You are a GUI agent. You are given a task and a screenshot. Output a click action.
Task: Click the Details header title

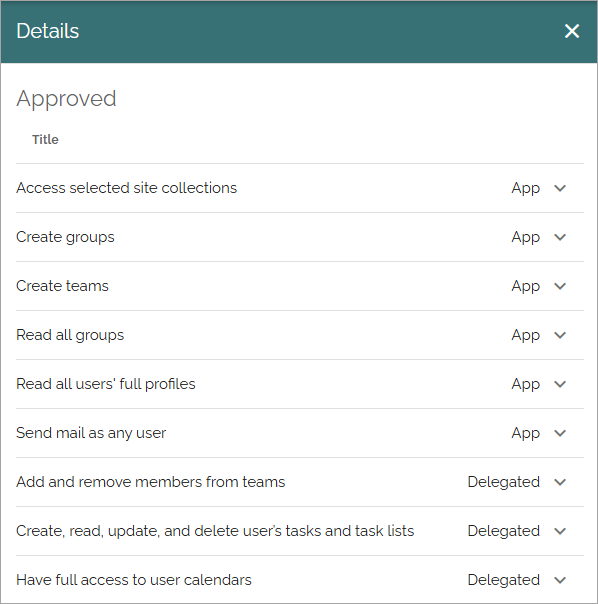pos(48,31)
